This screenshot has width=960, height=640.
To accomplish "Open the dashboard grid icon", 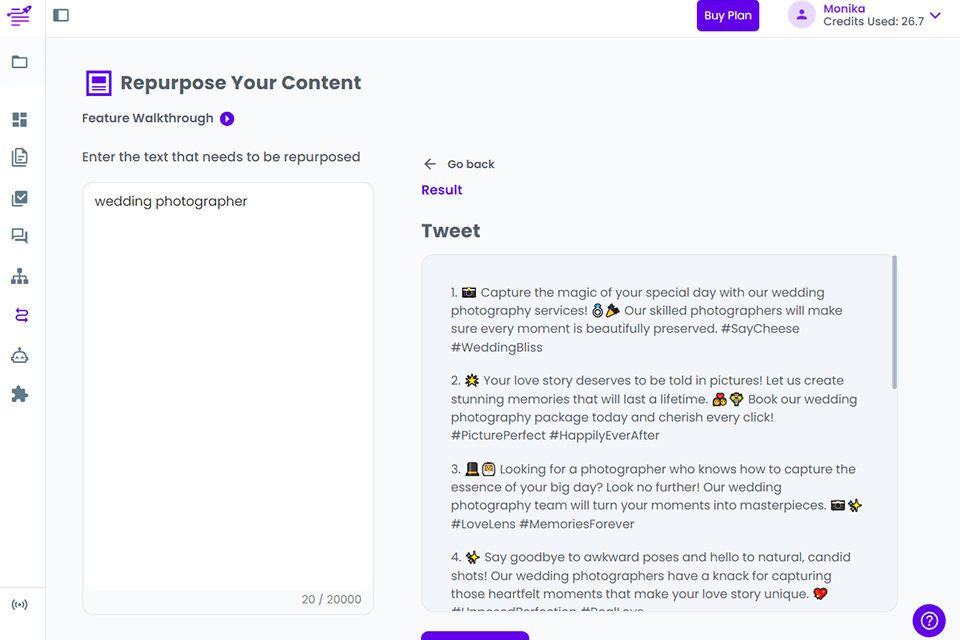I will (20, 120).
